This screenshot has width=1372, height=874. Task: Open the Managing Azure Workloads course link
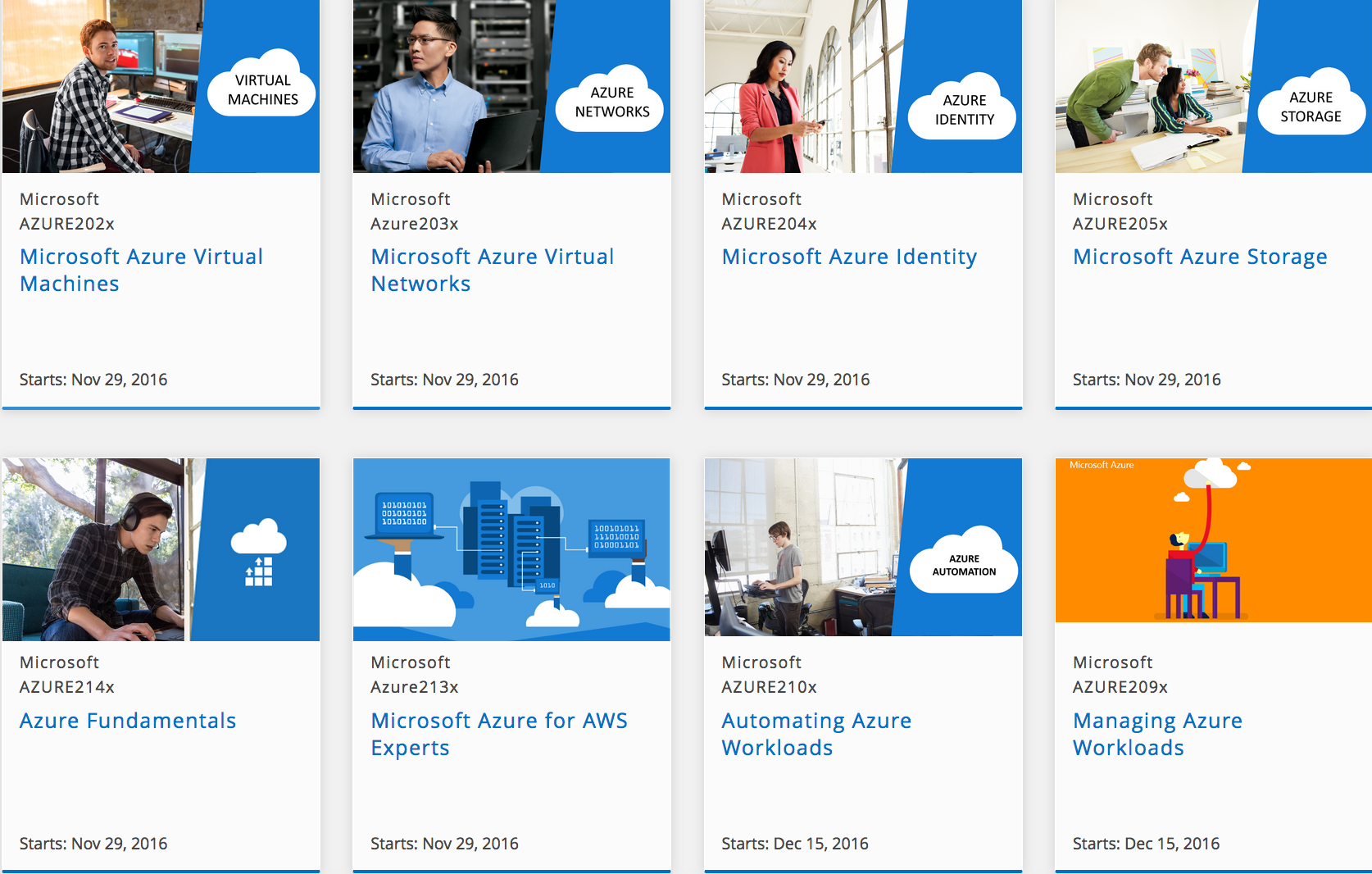(1157, 734)
